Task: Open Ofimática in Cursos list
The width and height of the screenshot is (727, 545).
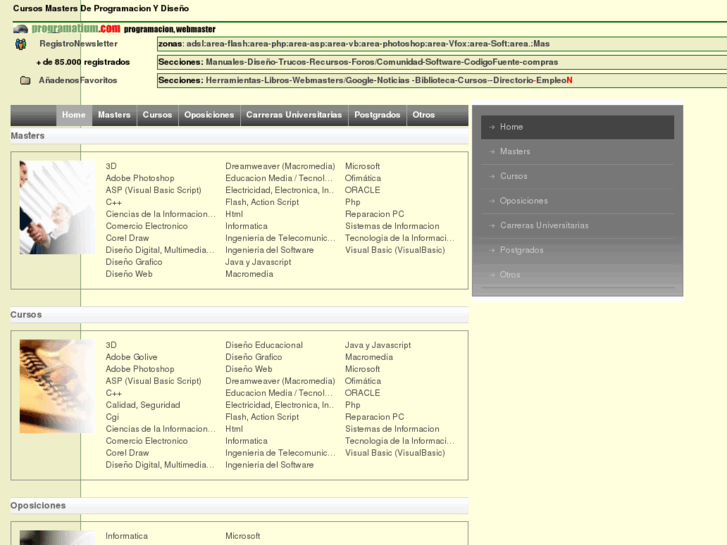Action: point(363,381)
